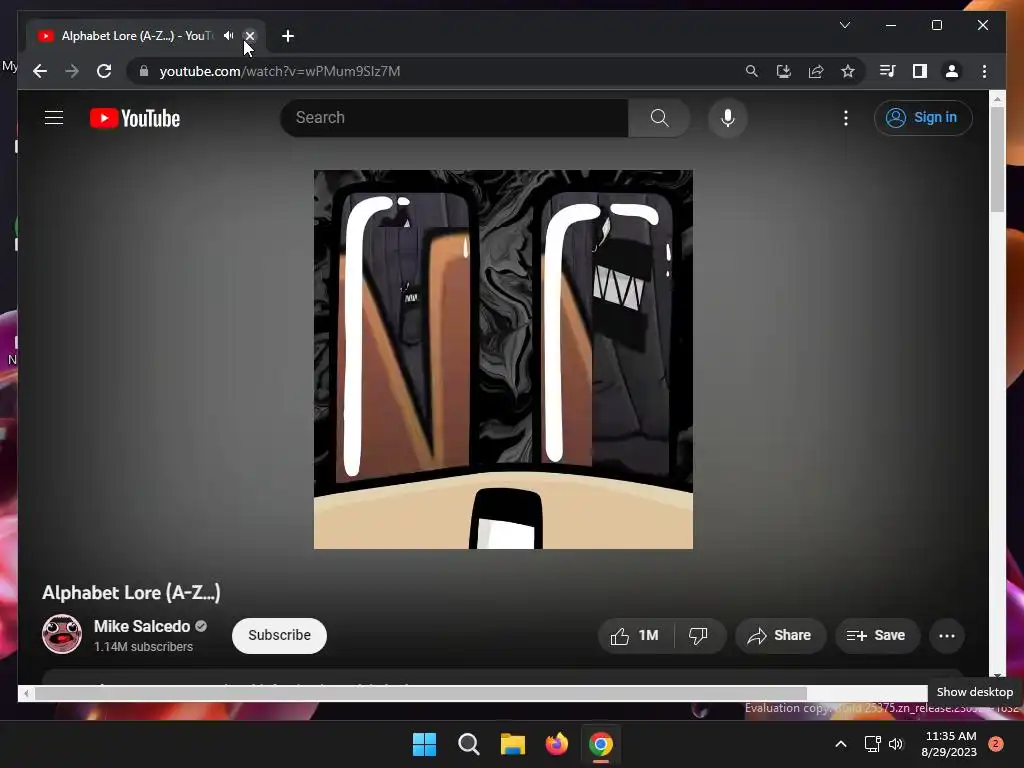Viewport: 1024px width, 768px height.
Task: Share the Alphabet Lore video
Action: coord(780,635)
